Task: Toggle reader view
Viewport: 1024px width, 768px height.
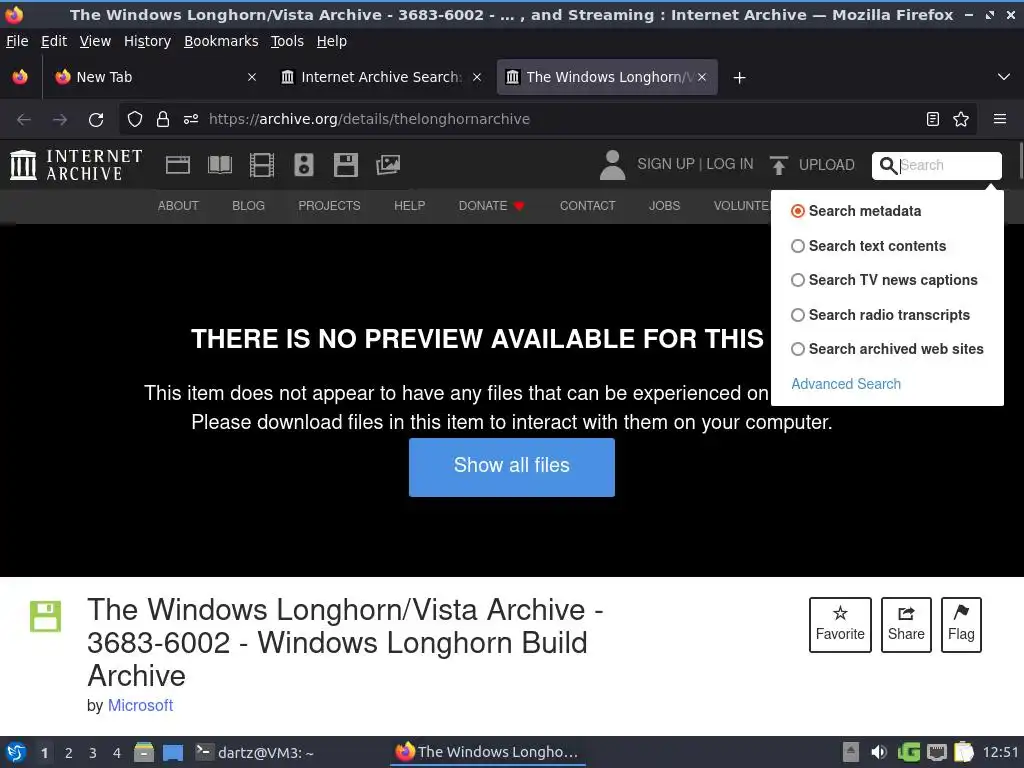Action: tap(933, 119)
